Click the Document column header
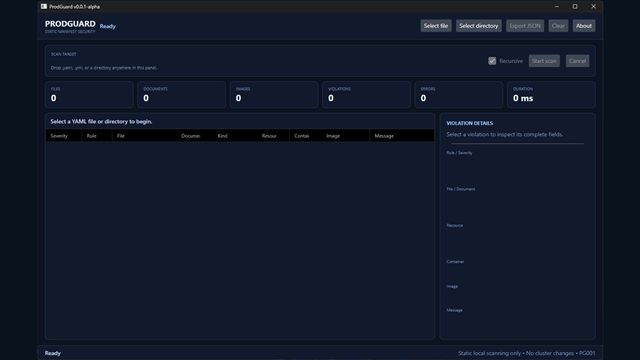 coord(194,136)
